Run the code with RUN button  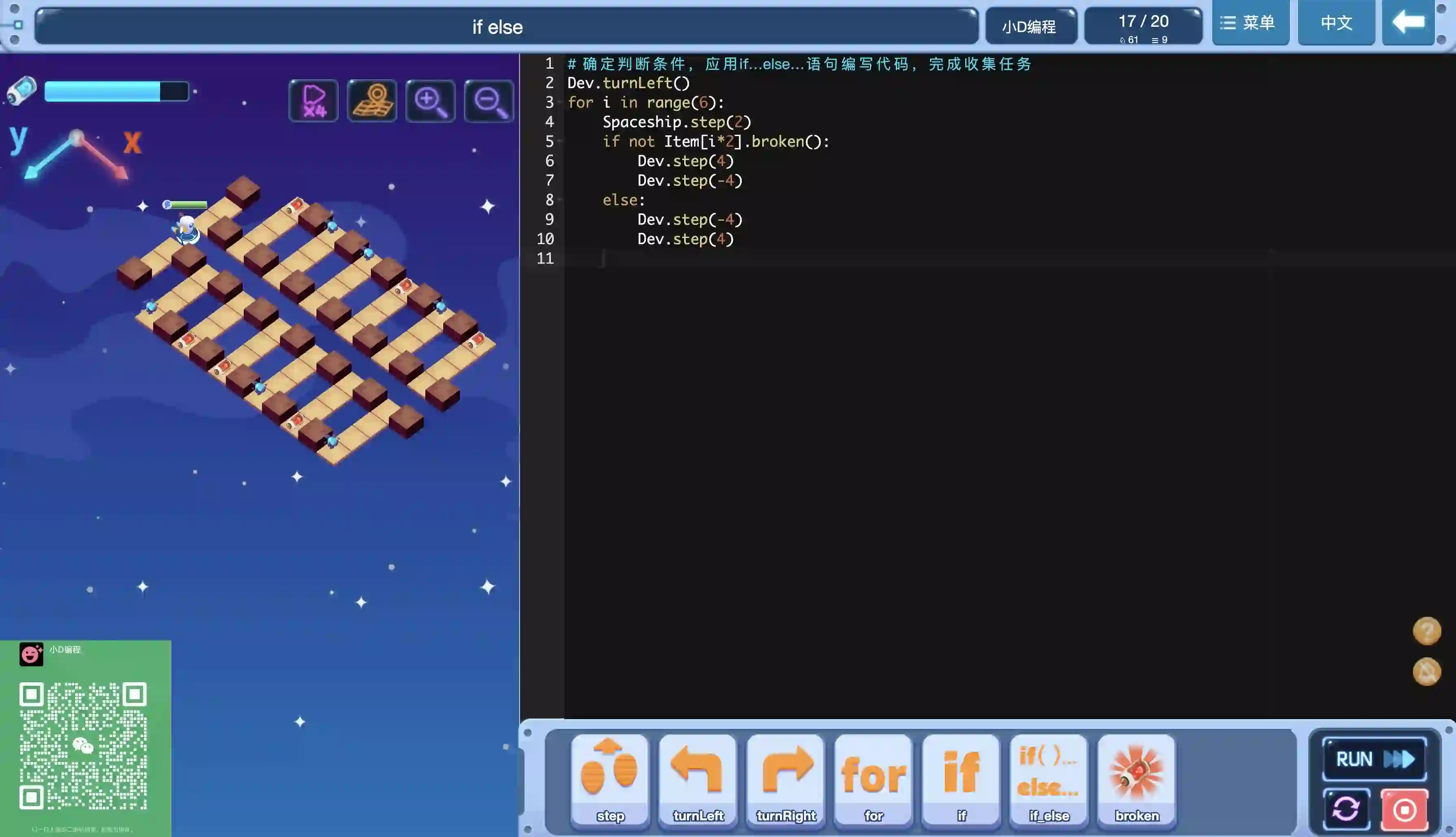coord(1374,759)
